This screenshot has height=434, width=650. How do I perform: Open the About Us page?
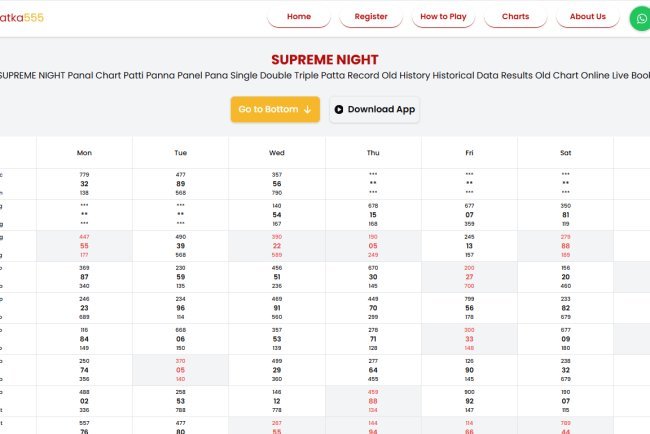(x=587, y=17)
